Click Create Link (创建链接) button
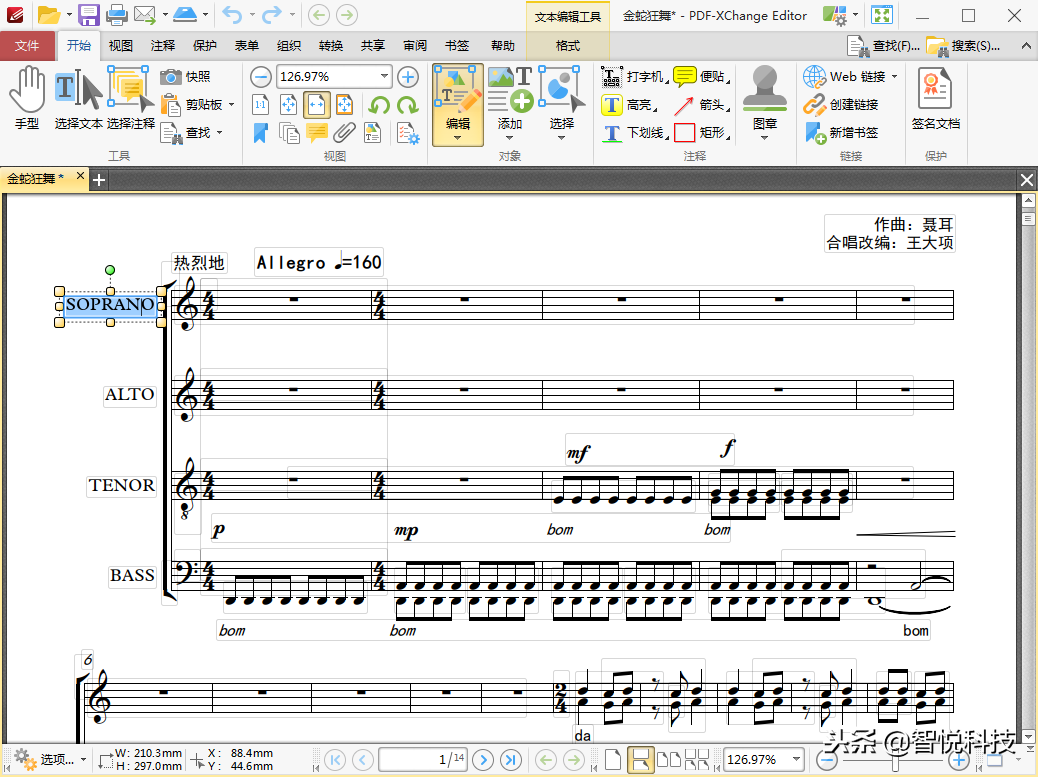Image resolution: width=1038 pixels, height=777 pixels. tap(842, 105)
